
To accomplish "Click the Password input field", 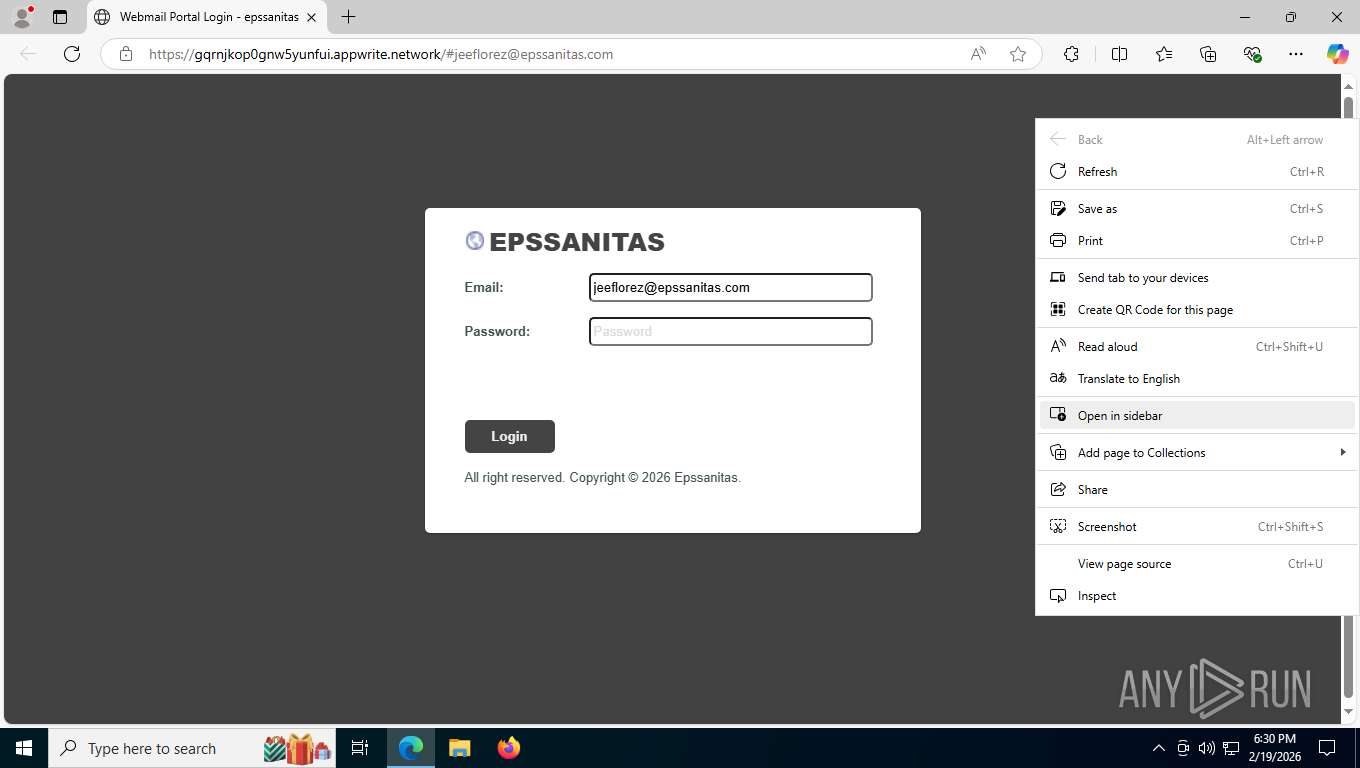I will [x=731, y=331].
